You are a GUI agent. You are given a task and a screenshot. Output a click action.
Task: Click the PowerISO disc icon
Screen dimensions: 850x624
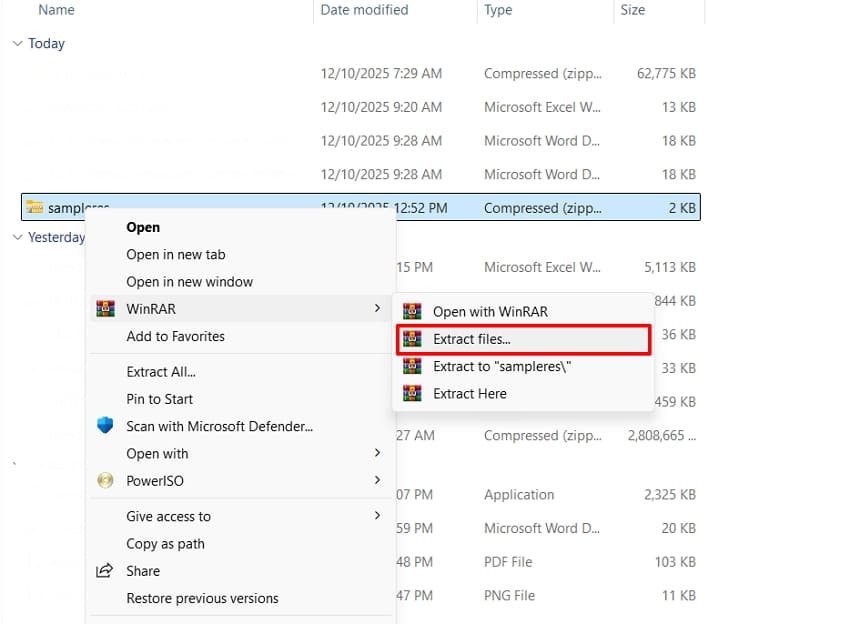104,480
